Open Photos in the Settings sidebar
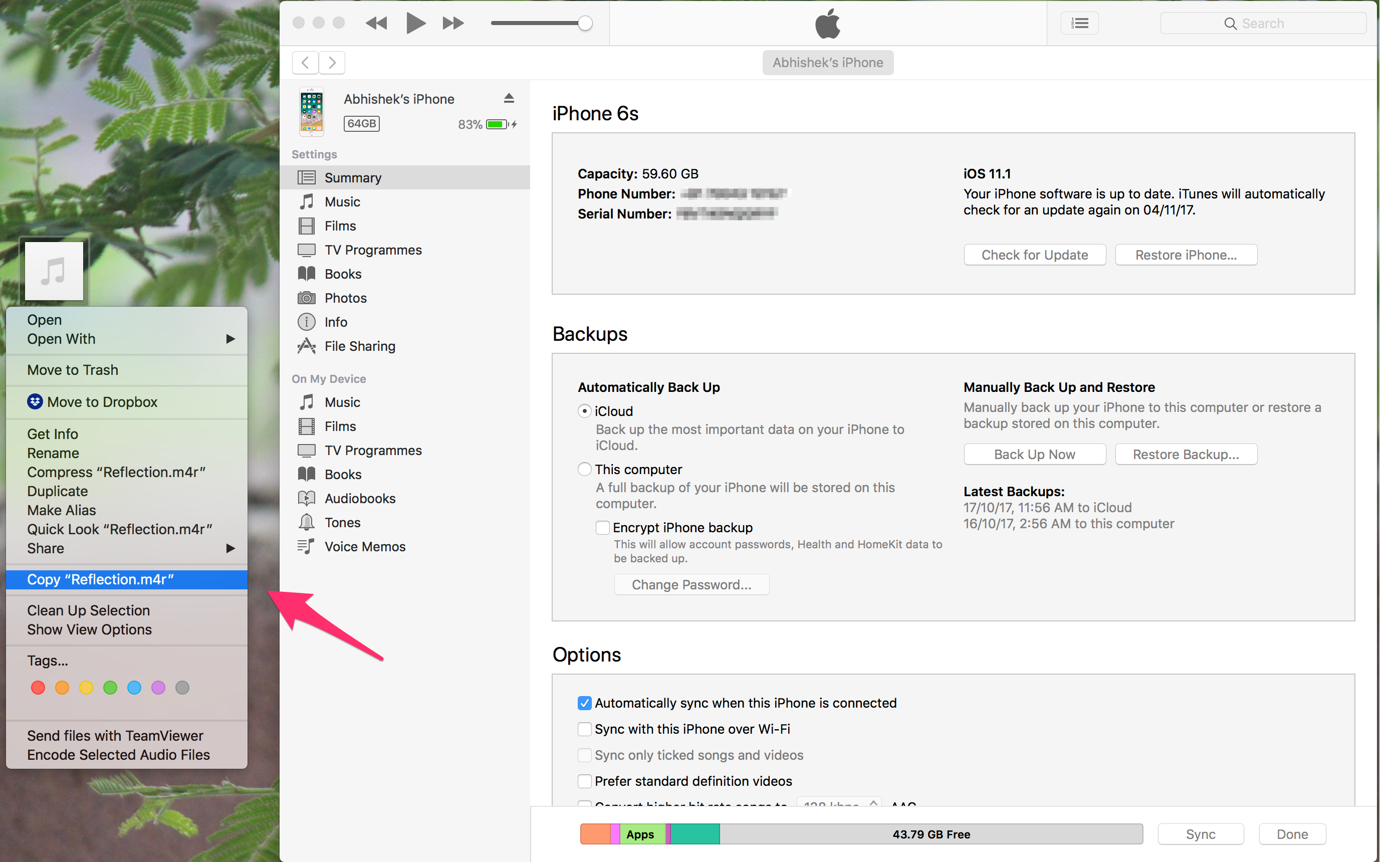This screenshot has height=862, width=1400. (405, 298)
